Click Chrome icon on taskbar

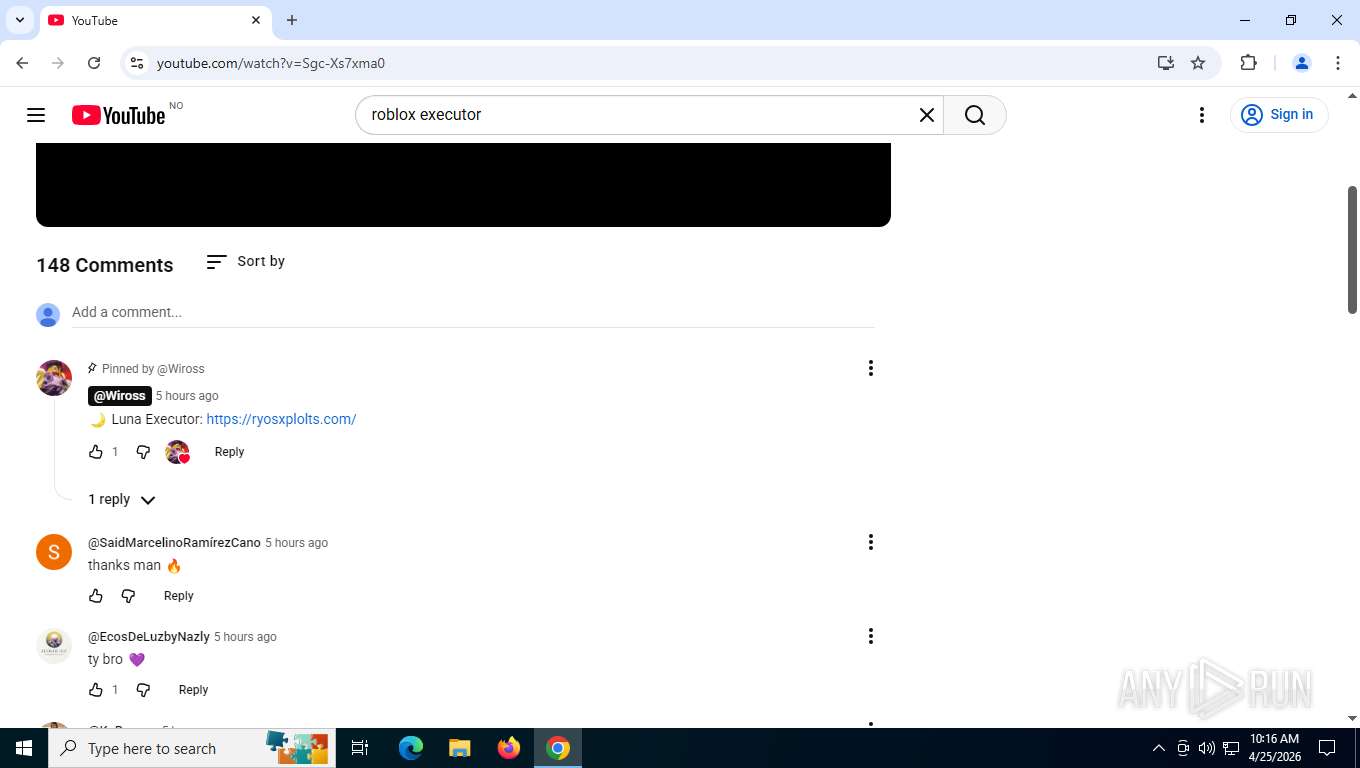(558, 748)
